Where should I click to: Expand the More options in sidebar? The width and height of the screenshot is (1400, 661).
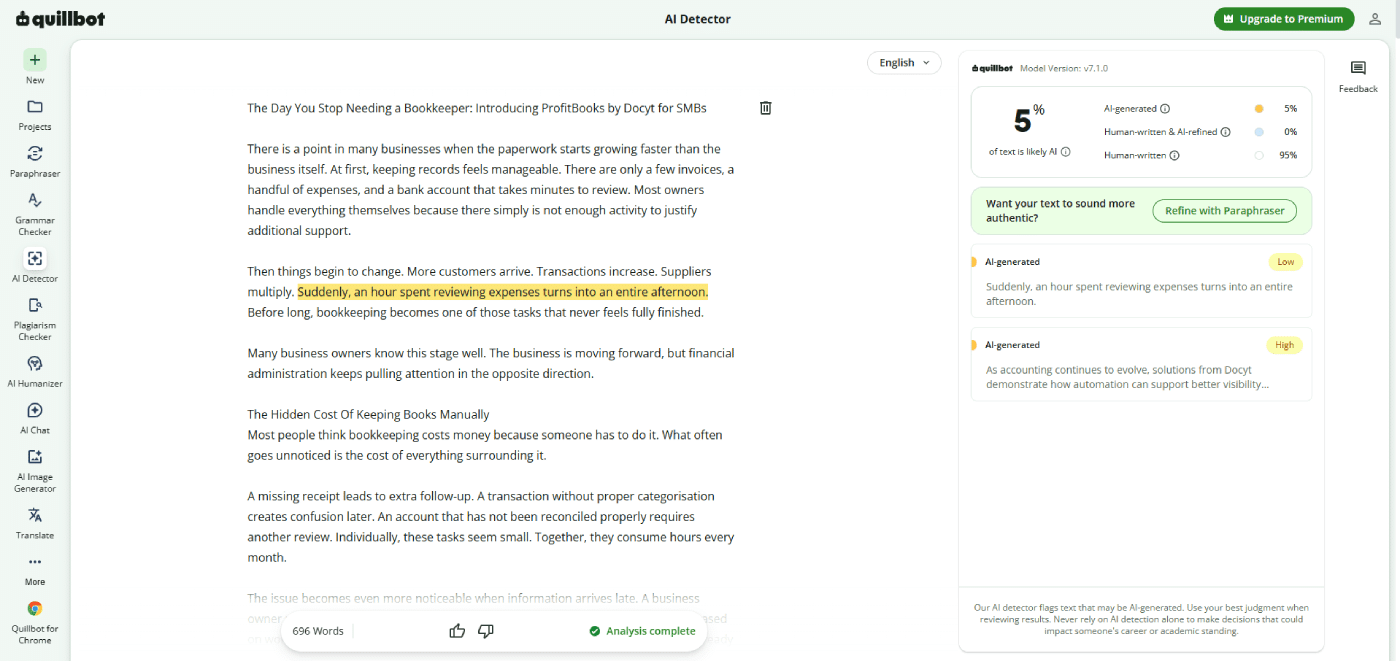tap(35, 570)
